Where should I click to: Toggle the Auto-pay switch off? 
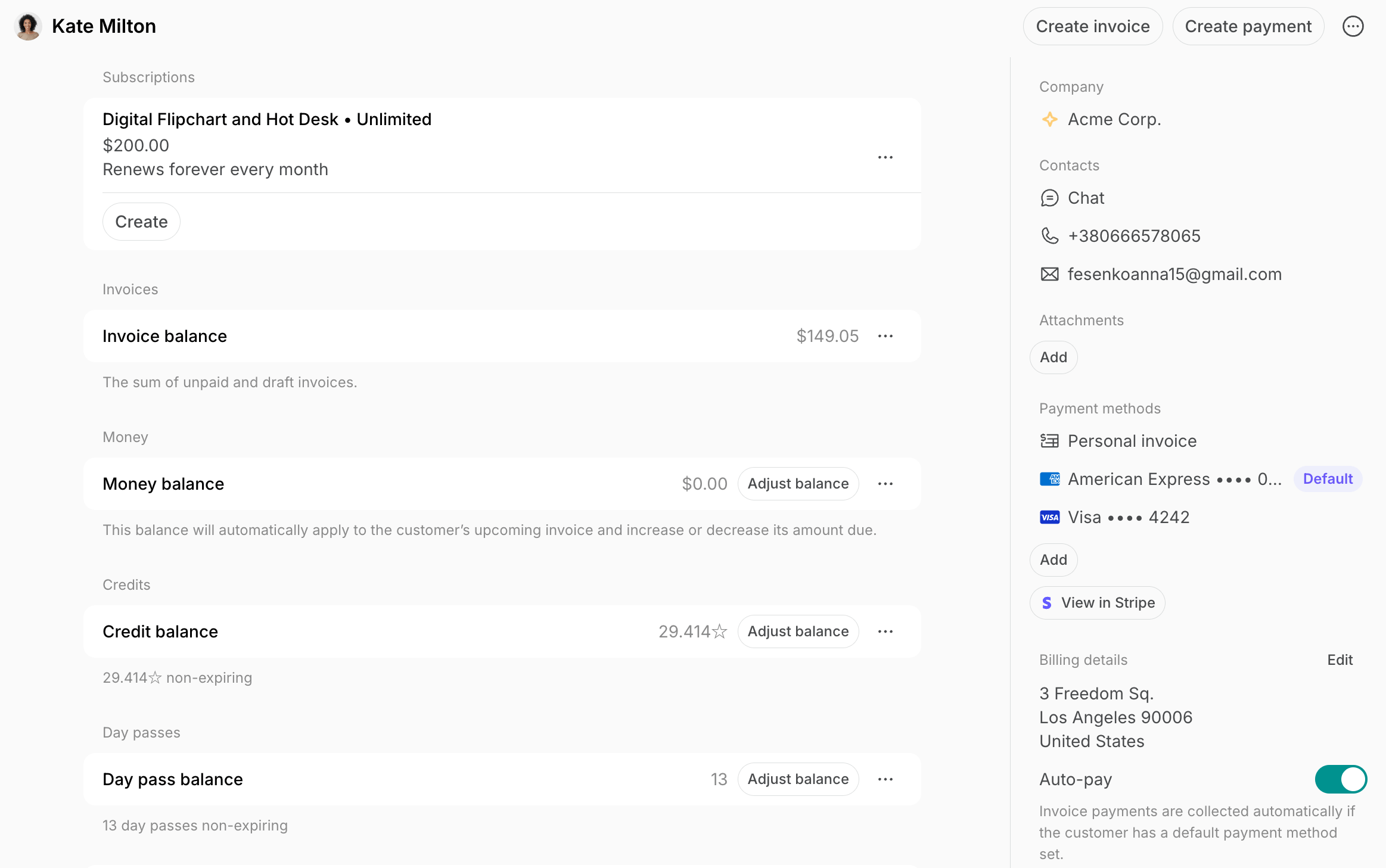[x=1341, y=779]
